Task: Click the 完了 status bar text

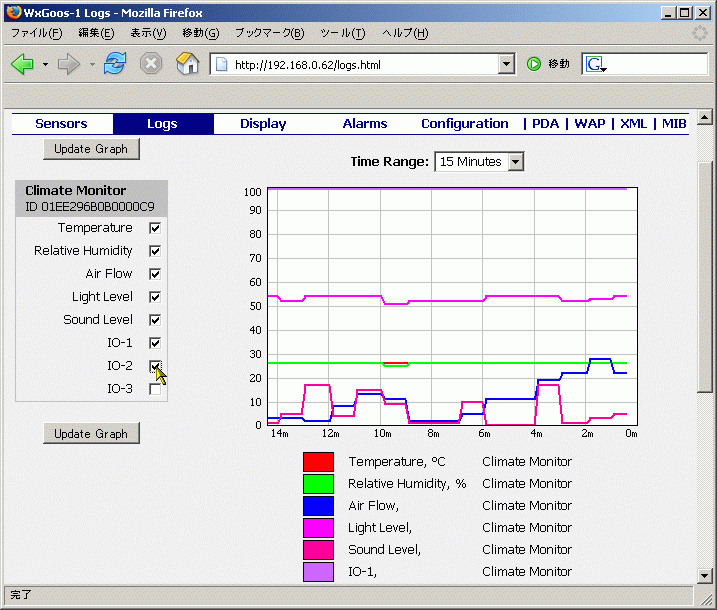Action: click(x=21, y=594)
